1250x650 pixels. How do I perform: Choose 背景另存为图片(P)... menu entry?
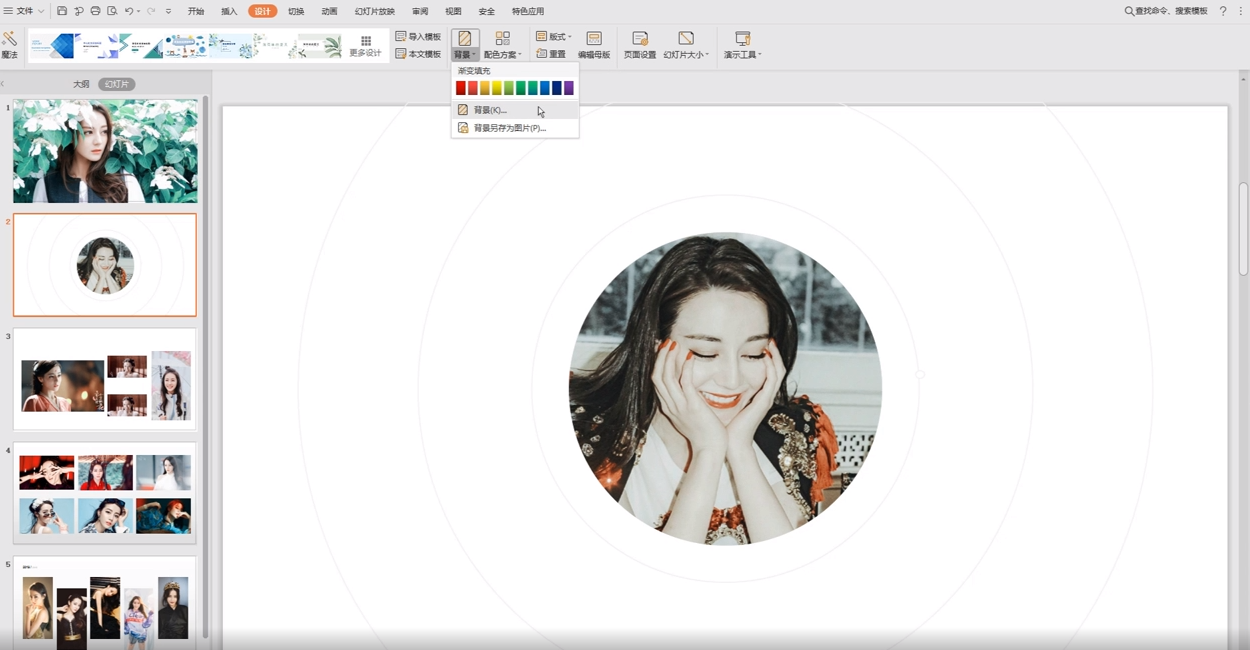(x=515, y=128)
